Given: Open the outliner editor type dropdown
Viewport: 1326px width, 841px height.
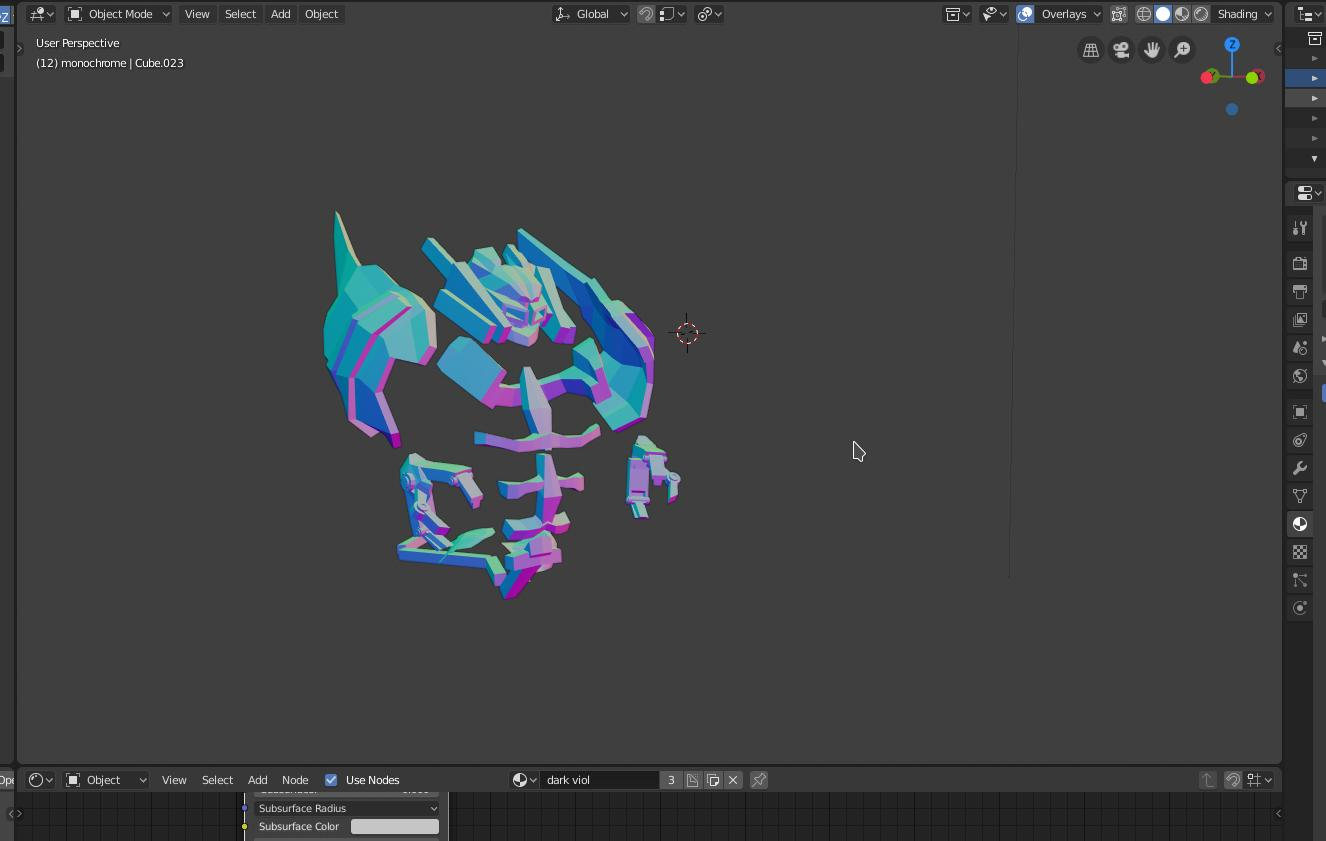Looking at the screenshot, I should pyautogui.click(x=1309, y=14).
